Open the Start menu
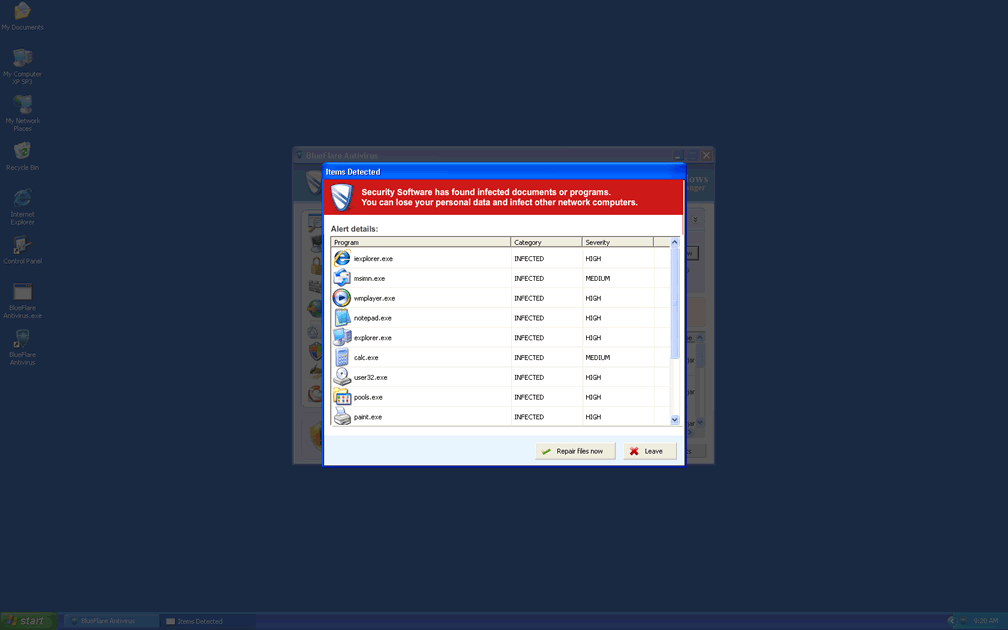This screenshot has width=1008, height=630. pyautogui.click(x=28, y=621)
